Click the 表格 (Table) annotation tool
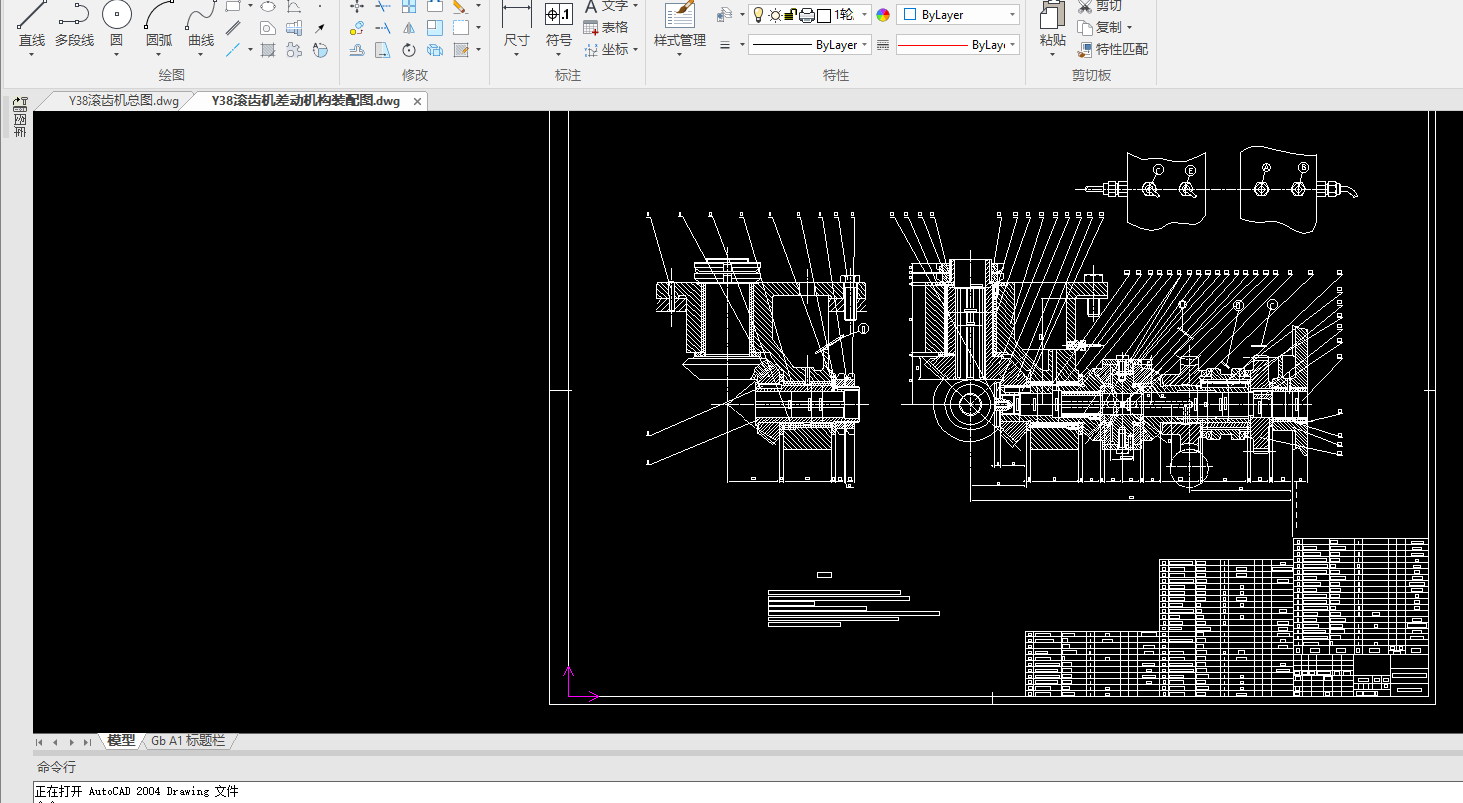 pos(606,27)
